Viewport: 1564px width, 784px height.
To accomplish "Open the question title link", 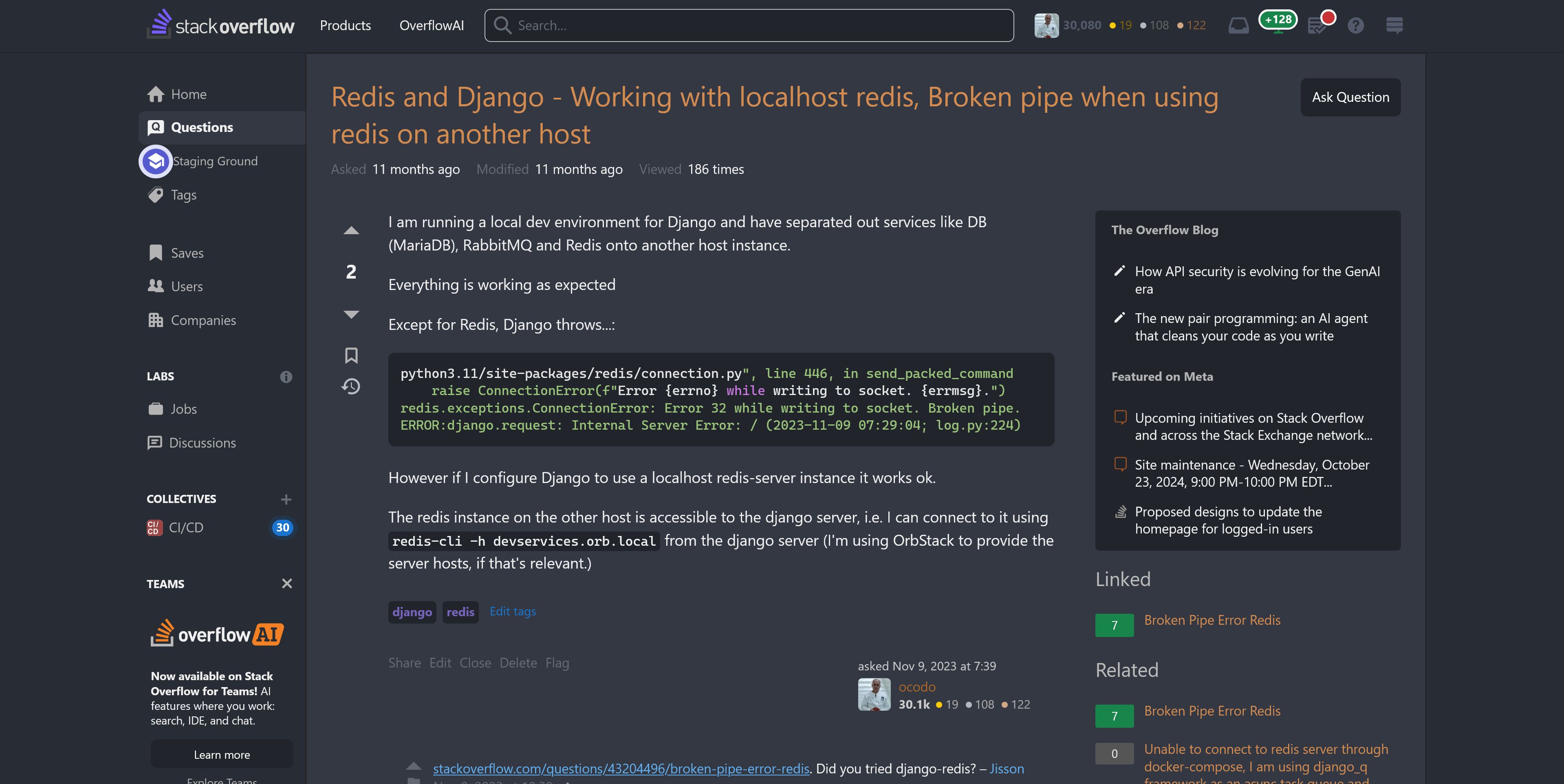I will [774, 115].
